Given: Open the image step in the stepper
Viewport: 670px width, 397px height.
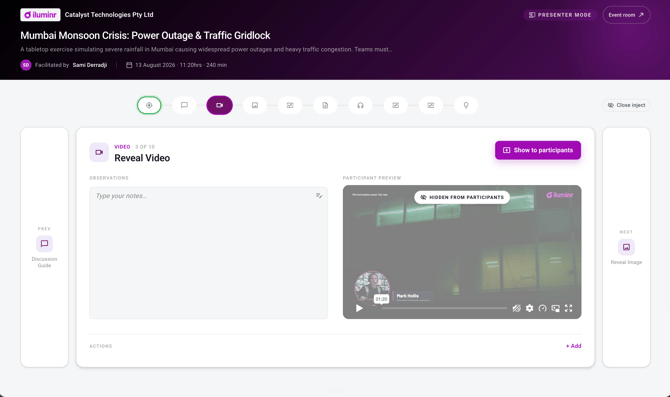Looking at the screenshot, I should click(x=255, y=105).
